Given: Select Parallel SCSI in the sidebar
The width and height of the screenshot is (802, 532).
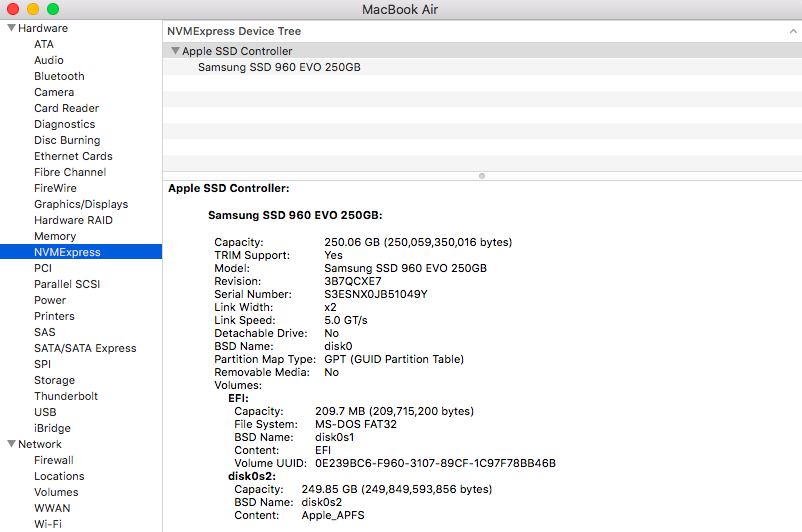Looking at the screenshot, I should pyautogui.click(x=67, y=284).
